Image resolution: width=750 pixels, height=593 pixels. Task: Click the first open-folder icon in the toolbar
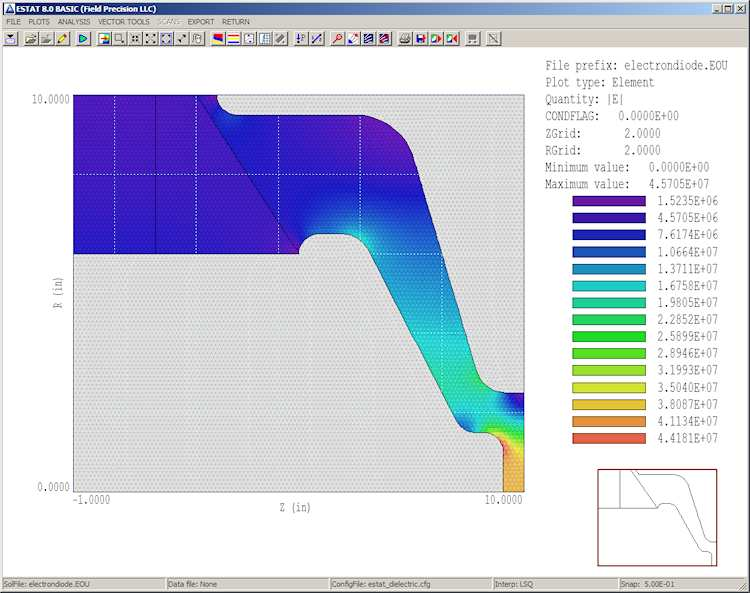[31, 39]
